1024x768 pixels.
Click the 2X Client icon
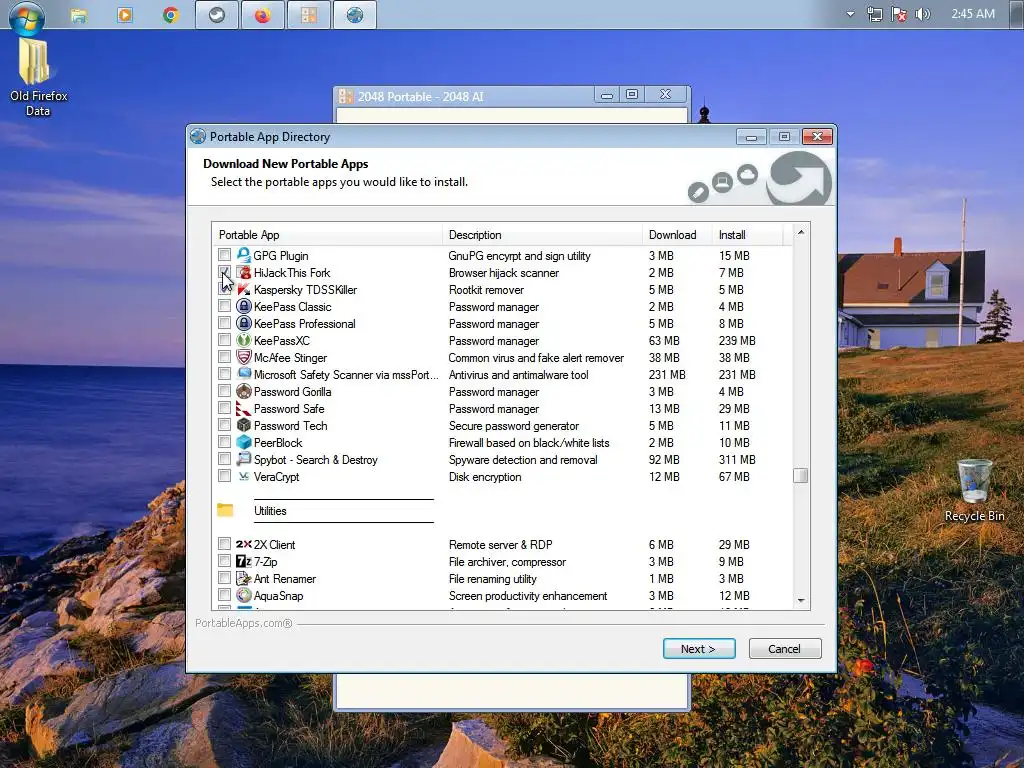pos(244,544)
